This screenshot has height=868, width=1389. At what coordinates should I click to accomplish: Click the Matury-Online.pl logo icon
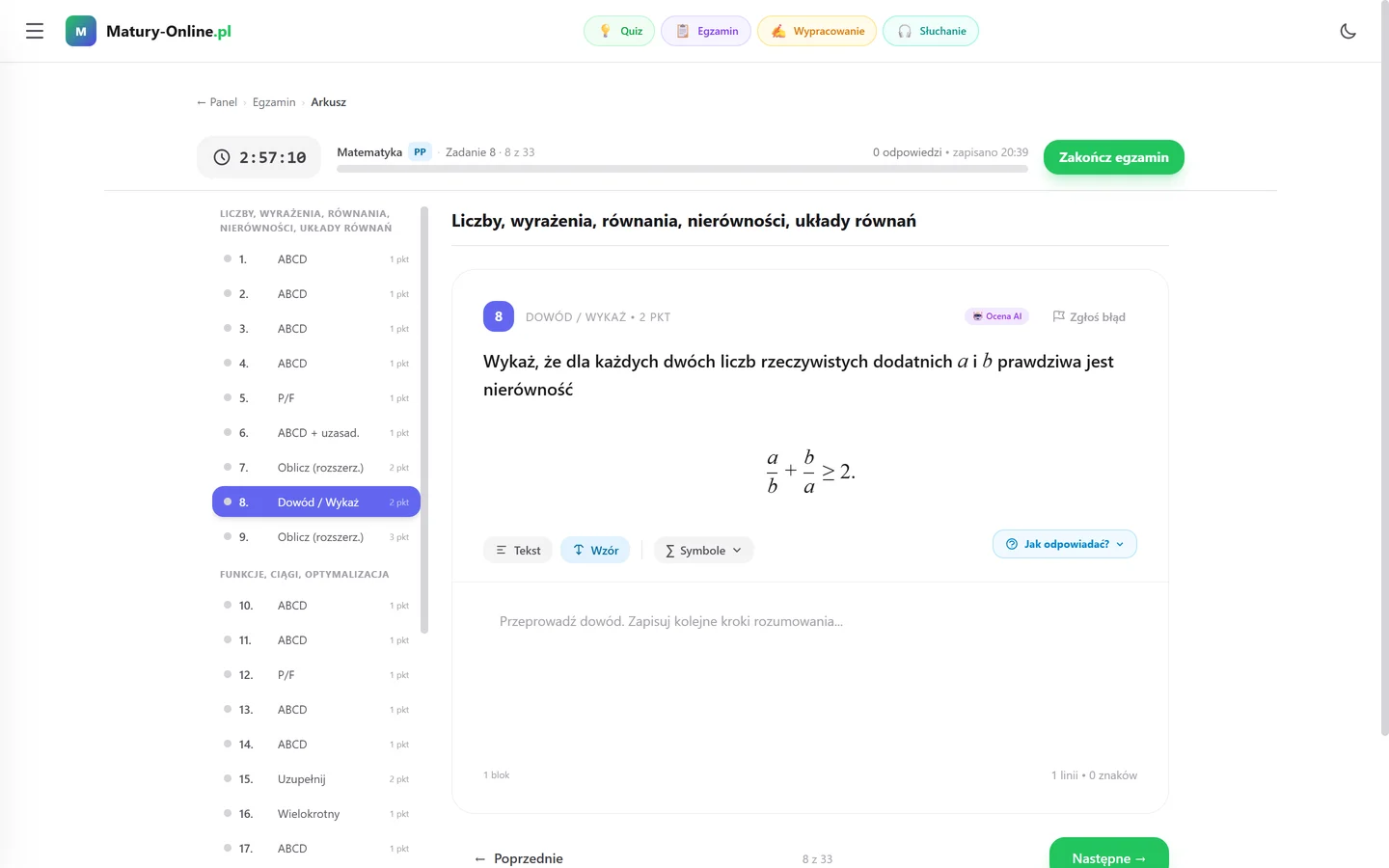[x=81, y=31]
